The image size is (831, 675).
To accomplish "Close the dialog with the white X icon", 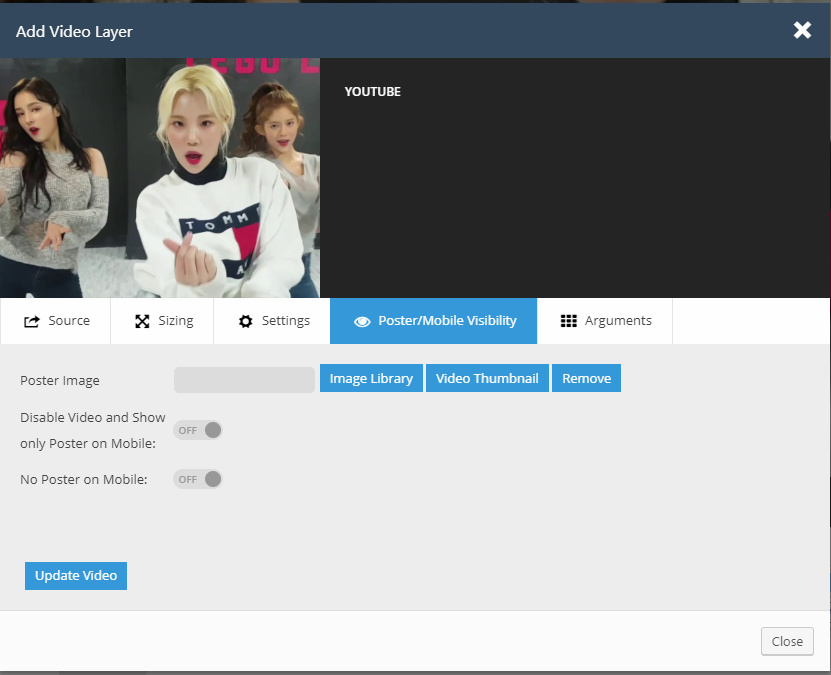I will (802, 30).
